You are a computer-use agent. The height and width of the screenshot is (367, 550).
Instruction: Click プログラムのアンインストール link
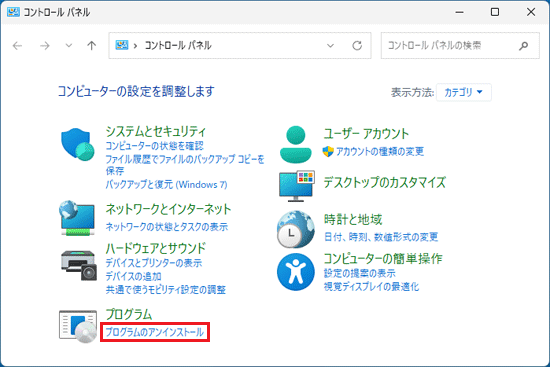coord(154,332)
